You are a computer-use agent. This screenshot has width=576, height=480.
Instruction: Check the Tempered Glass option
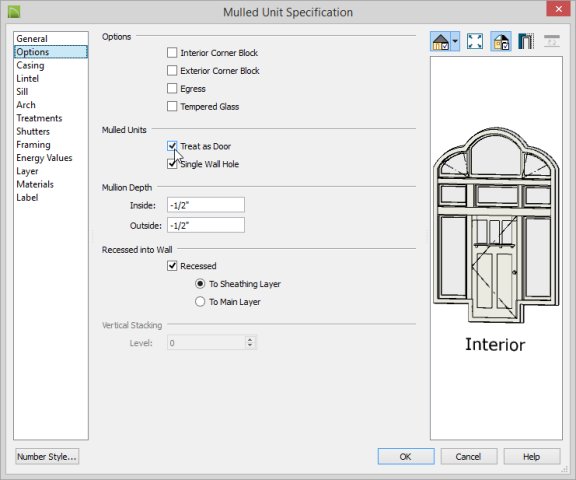point(172,107)
